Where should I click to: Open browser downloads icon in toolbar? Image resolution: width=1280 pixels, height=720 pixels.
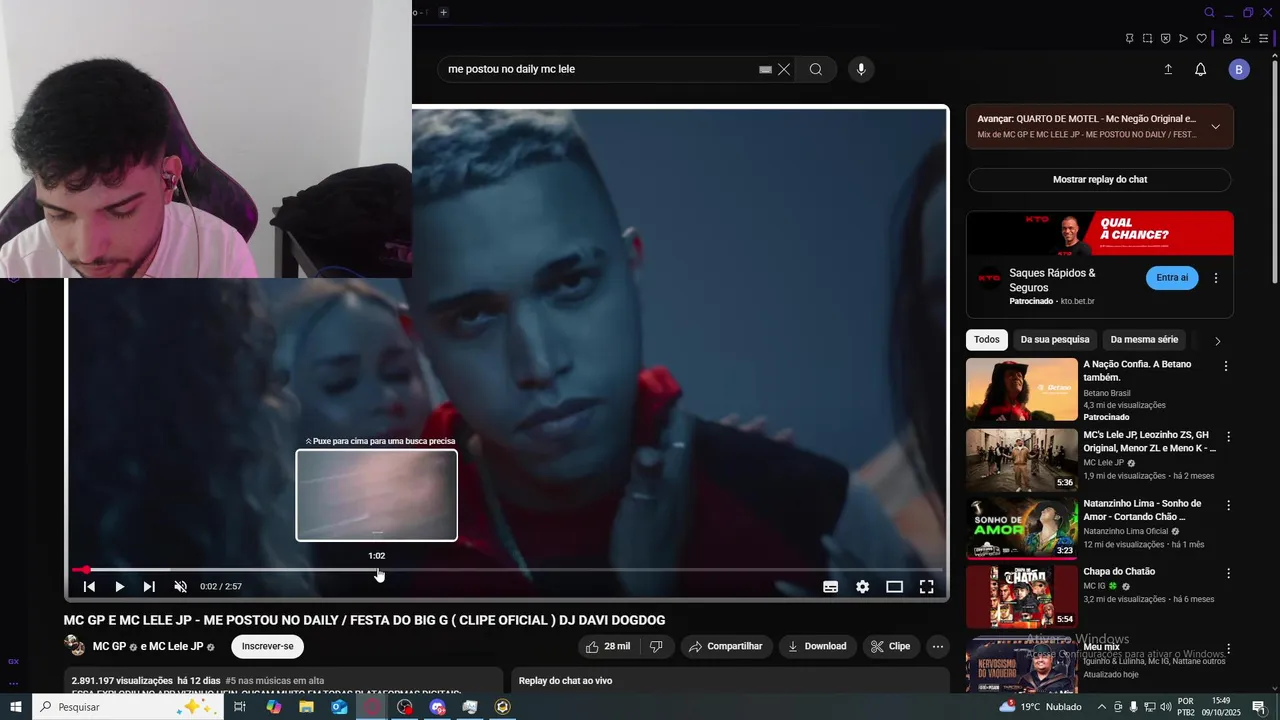(1245, 39)
